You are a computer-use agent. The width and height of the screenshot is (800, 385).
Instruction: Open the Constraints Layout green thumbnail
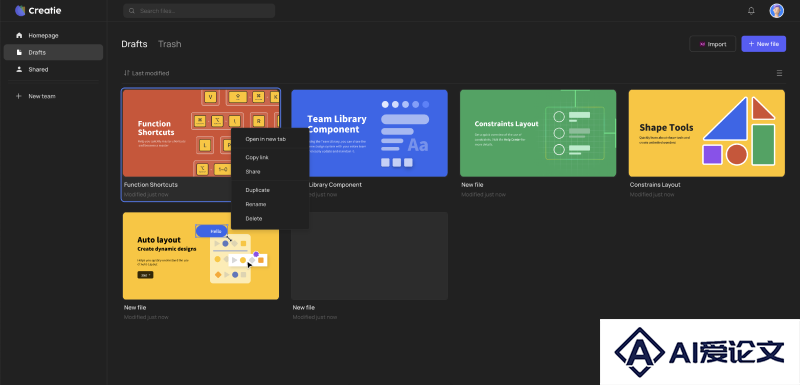pyautogui.click(x=538, y=133)
